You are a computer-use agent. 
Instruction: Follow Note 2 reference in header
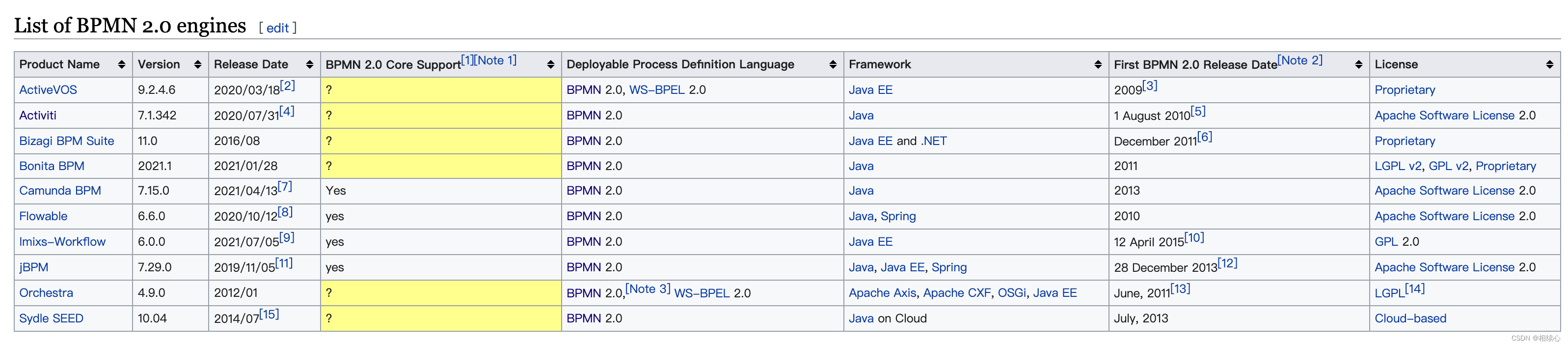[x=1300, y=60]
